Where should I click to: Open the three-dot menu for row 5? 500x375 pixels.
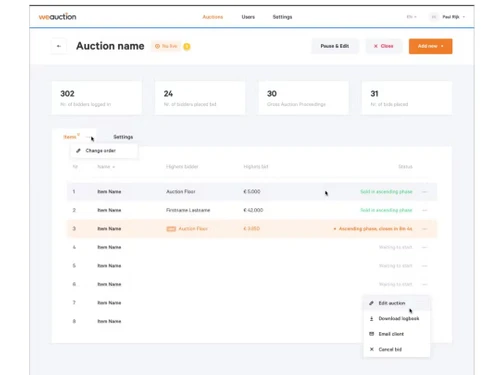[424, 266]
